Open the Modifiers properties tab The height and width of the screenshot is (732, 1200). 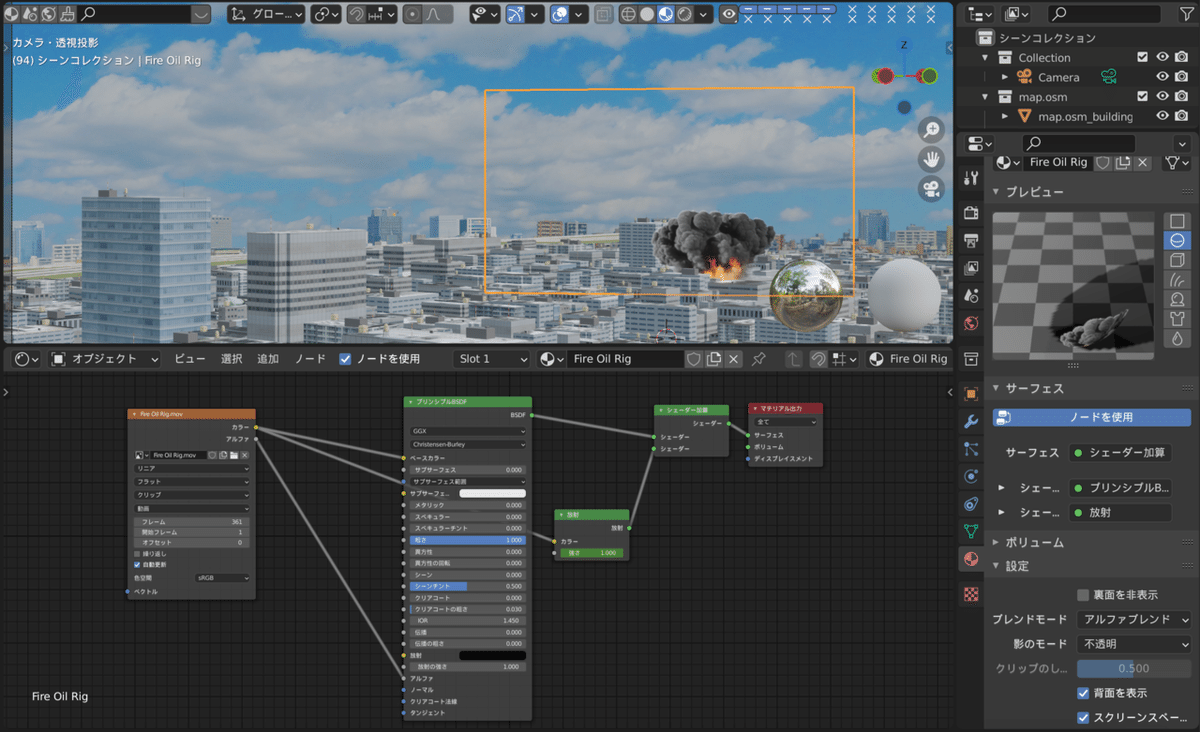coord(970,421)
